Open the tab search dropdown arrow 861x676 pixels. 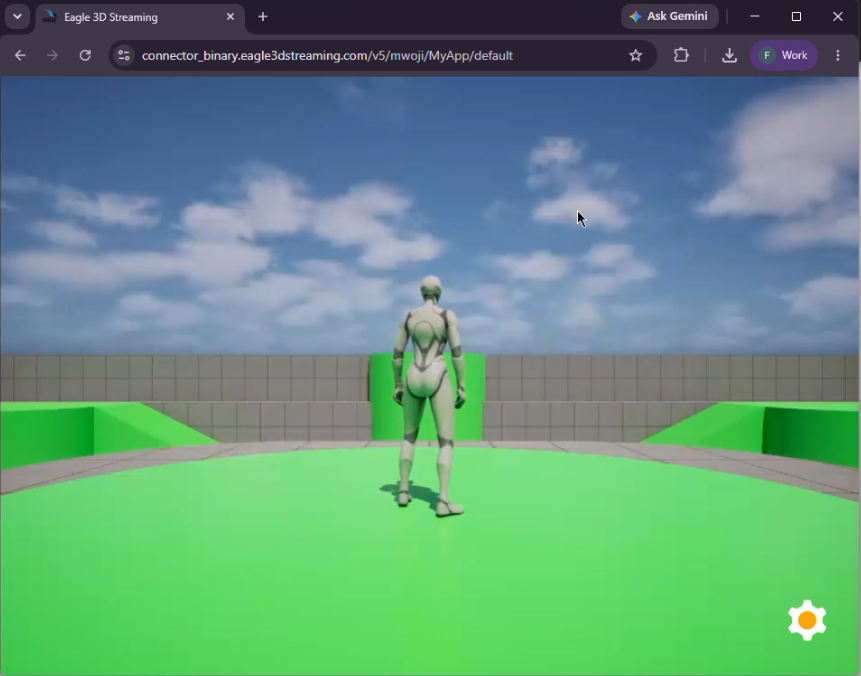pos(17,16)
